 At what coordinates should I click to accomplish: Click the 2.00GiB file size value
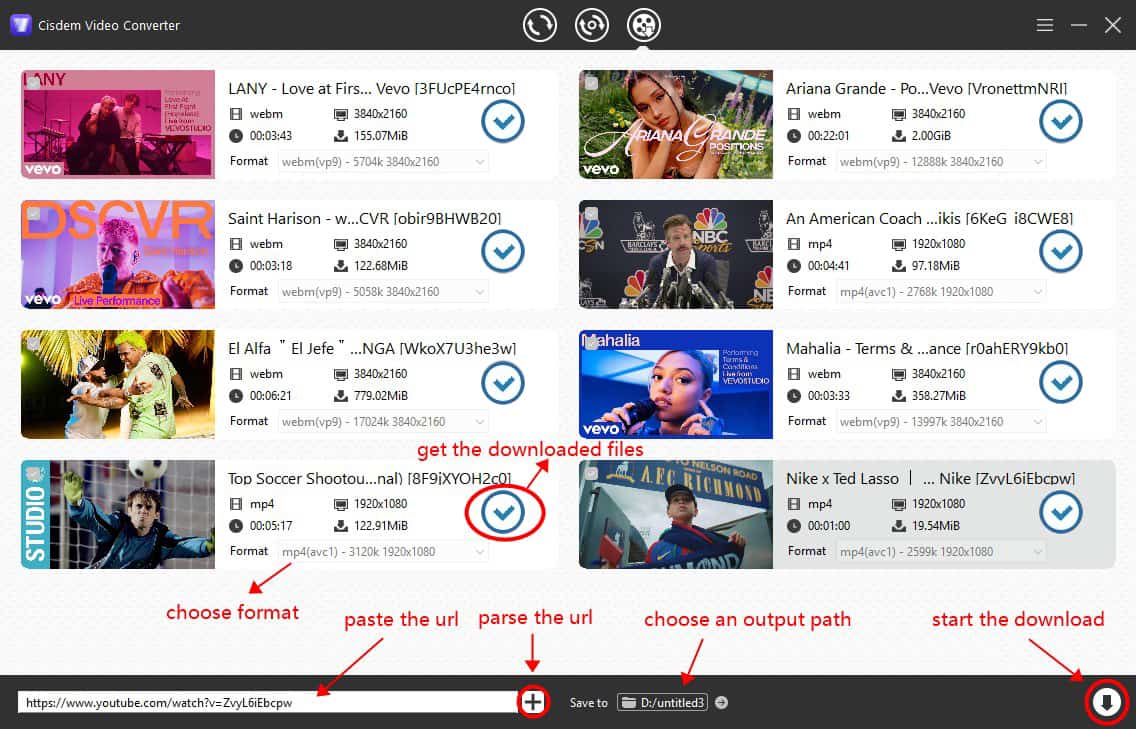coord(931,136)
